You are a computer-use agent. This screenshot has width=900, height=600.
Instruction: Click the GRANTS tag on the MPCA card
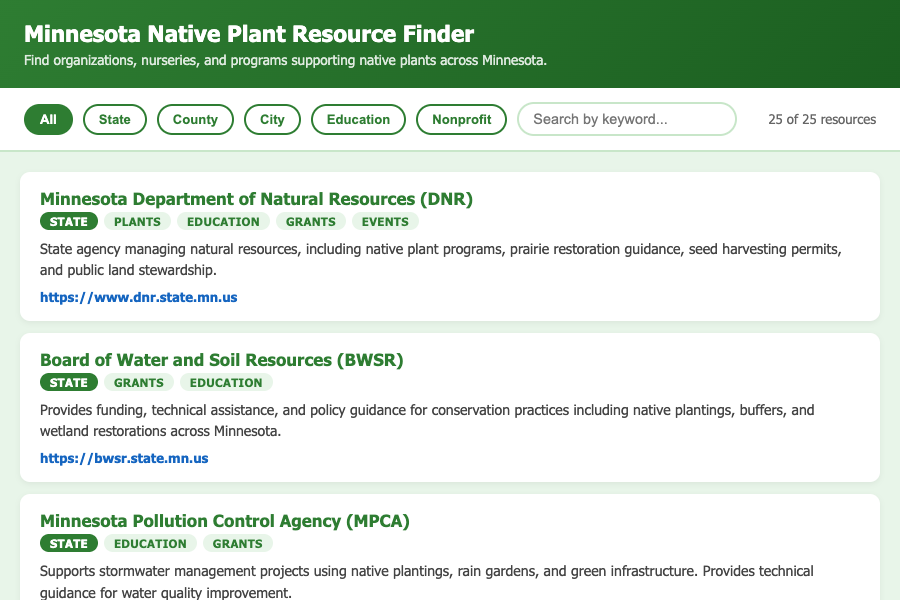(238, 544)
